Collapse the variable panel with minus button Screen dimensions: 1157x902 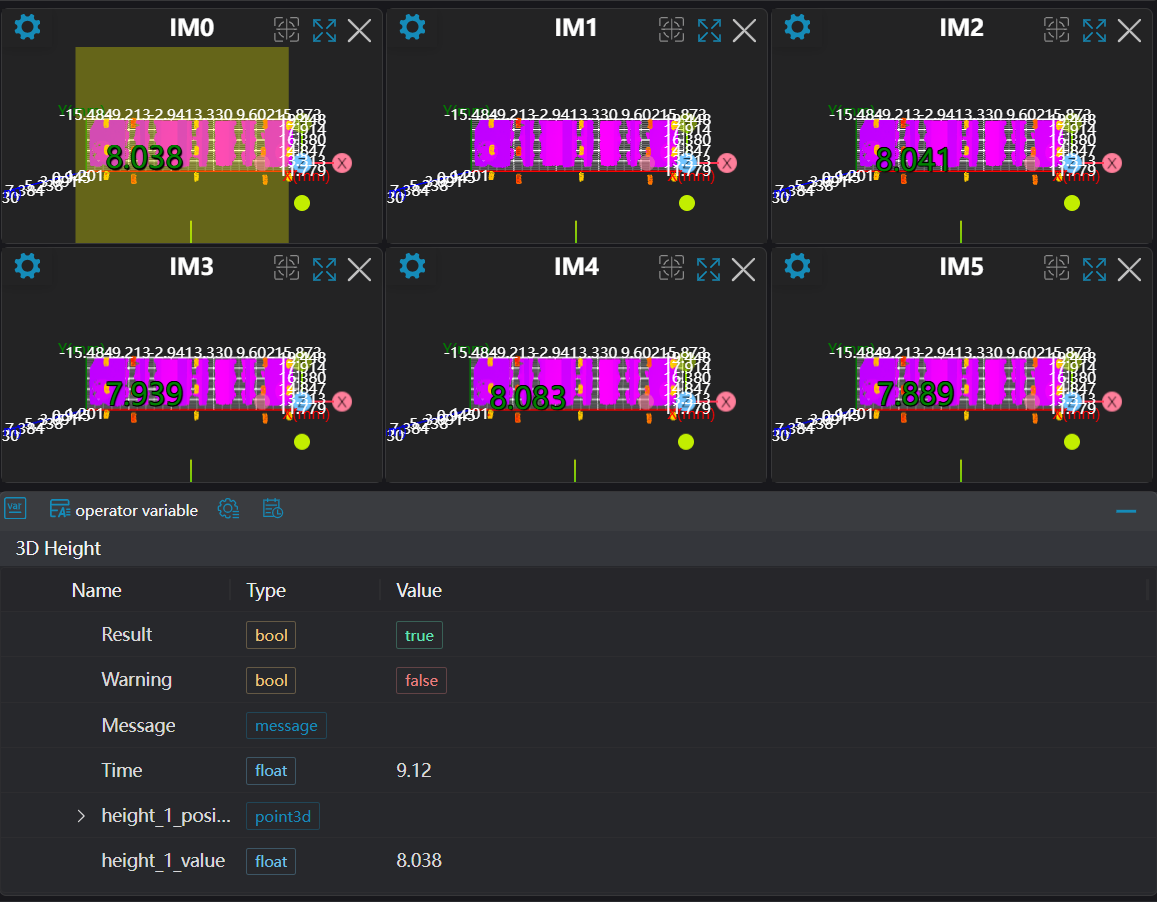[x=1126, y=511]
